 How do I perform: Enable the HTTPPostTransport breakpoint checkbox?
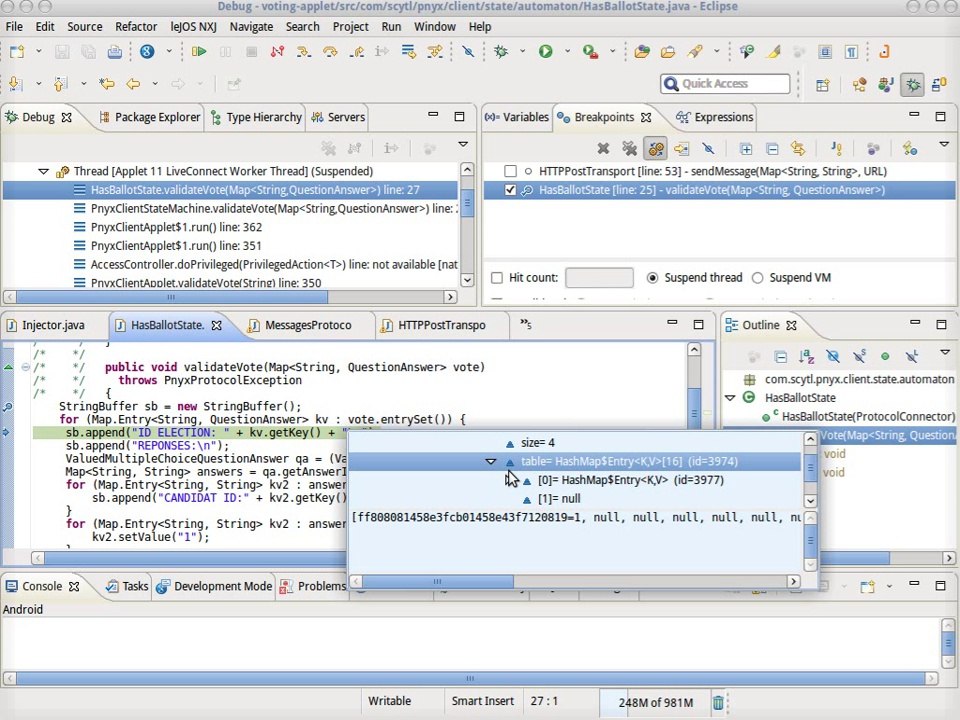click(x=510, y=171)
